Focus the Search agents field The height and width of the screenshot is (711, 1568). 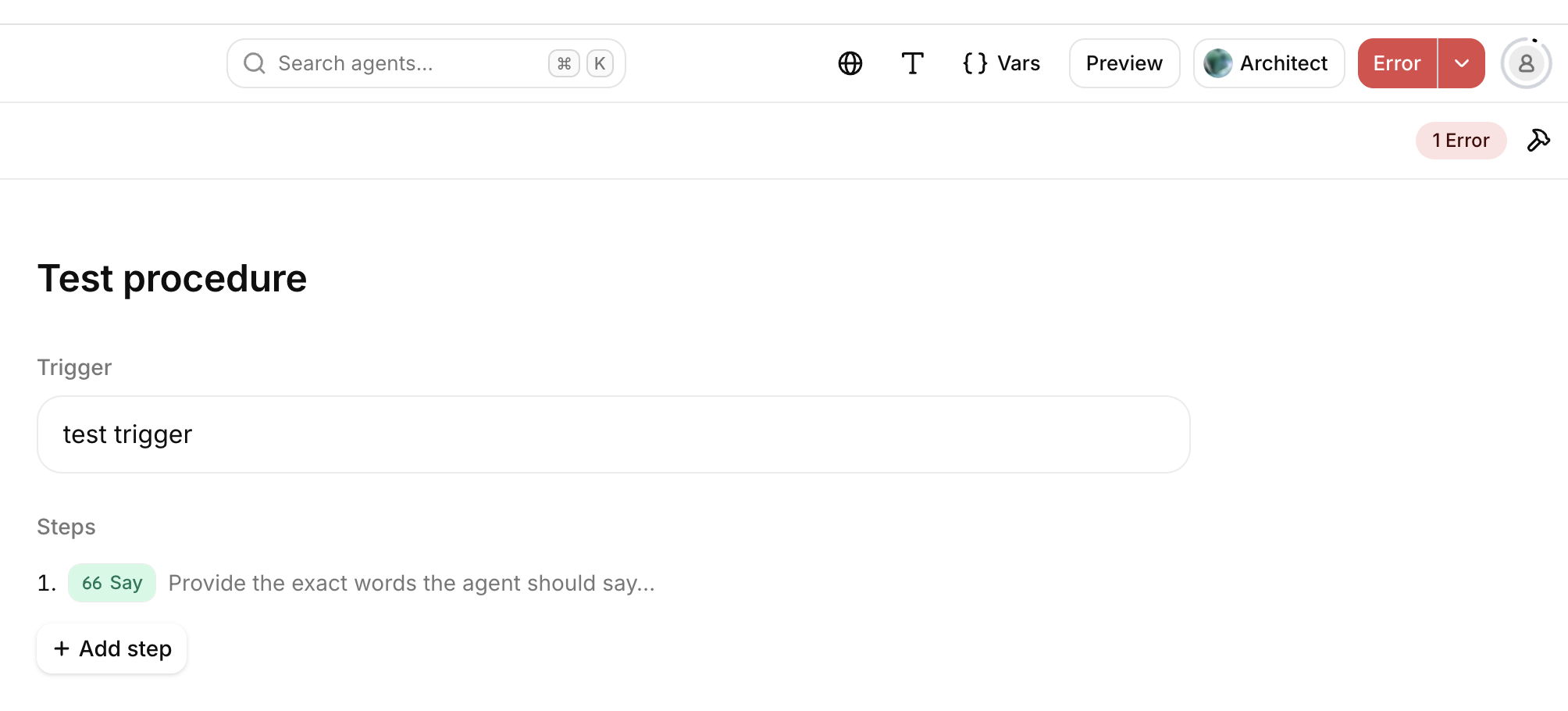pyautogui.click(x=426, y=63)
